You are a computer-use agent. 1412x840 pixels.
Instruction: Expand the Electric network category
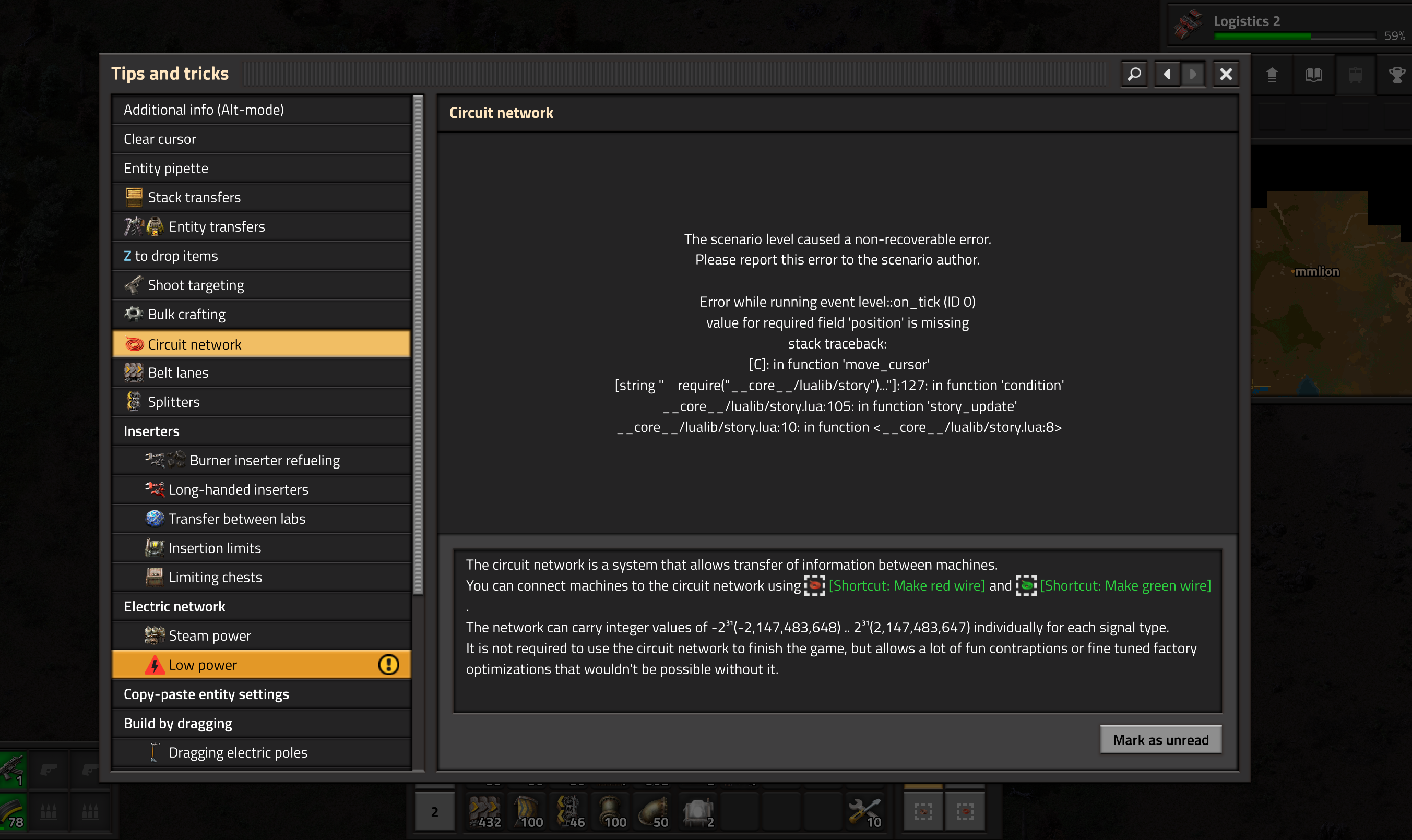[174, 606]
